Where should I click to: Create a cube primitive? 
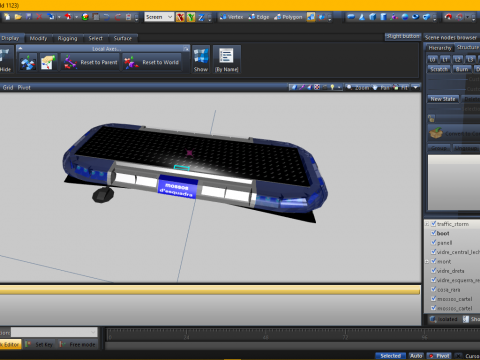[x=373, y=17]
